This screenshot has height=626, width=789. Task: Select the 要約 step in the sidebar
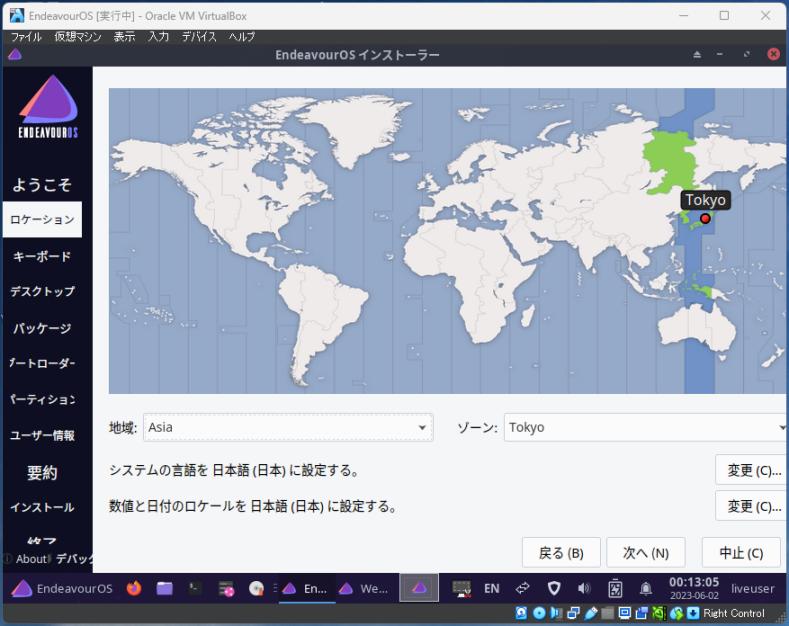(x=42, y=473)
